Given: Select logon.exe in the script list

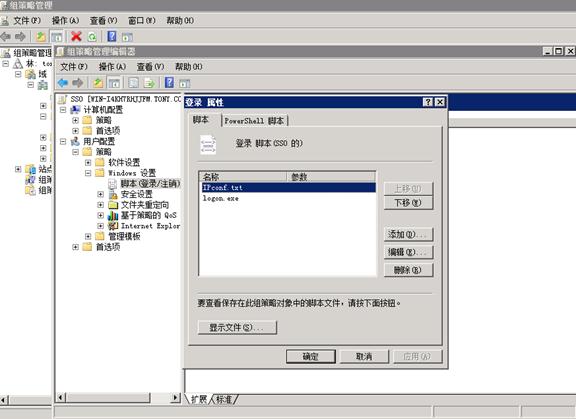Looking at the screenshot, I should tap(221, 198).
